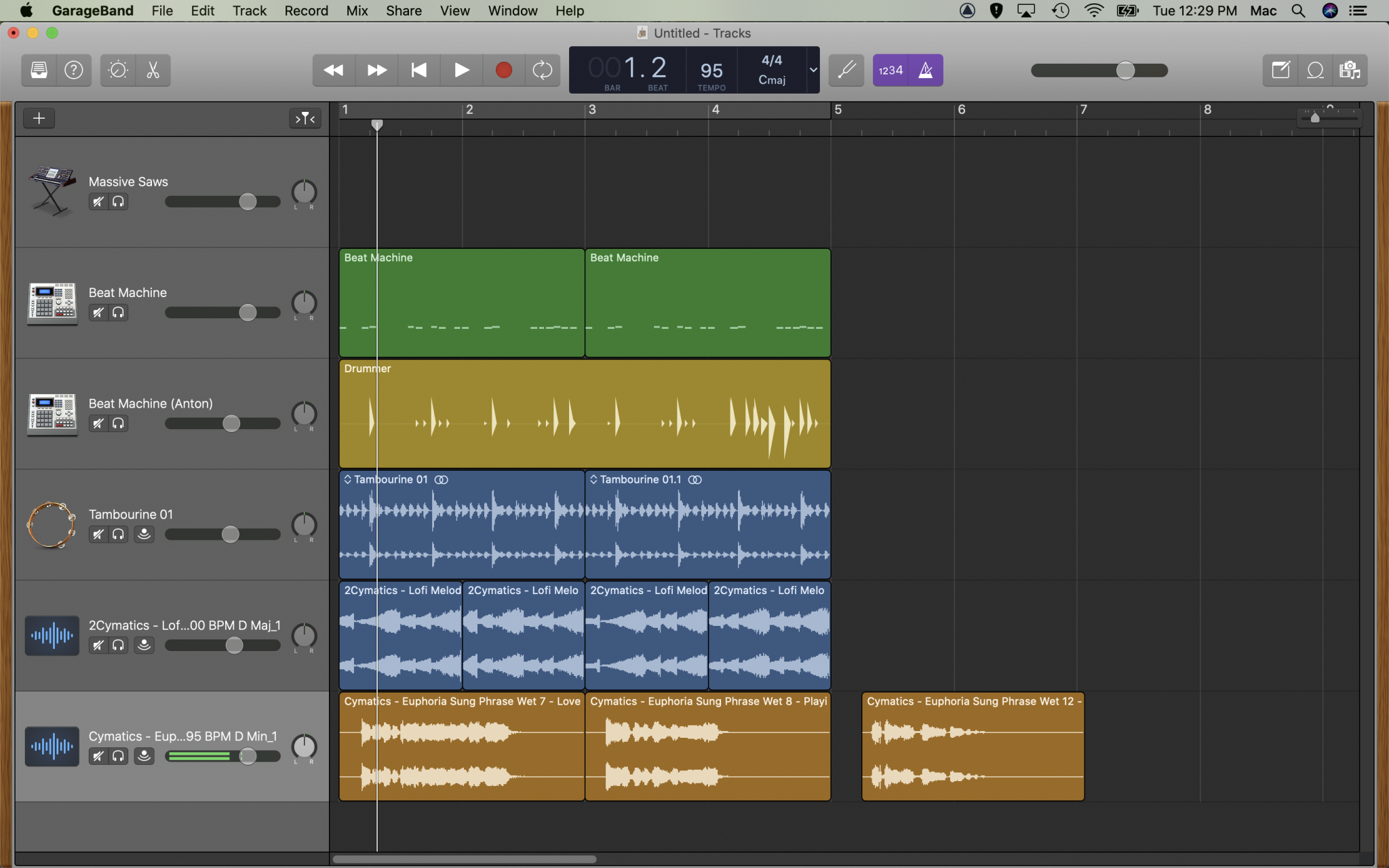Screen dimensions: 1389x868
Task: Enable the metronome
Action: (926, 70)
